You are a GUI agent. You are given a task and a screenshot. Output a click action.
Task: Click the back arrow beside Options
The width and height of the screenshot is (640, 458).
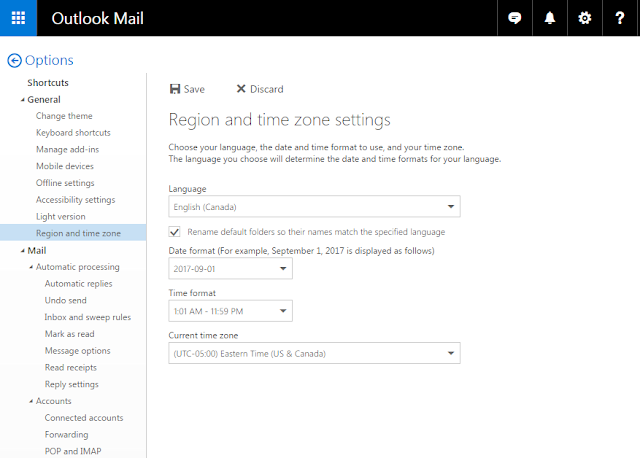[14, 60]
